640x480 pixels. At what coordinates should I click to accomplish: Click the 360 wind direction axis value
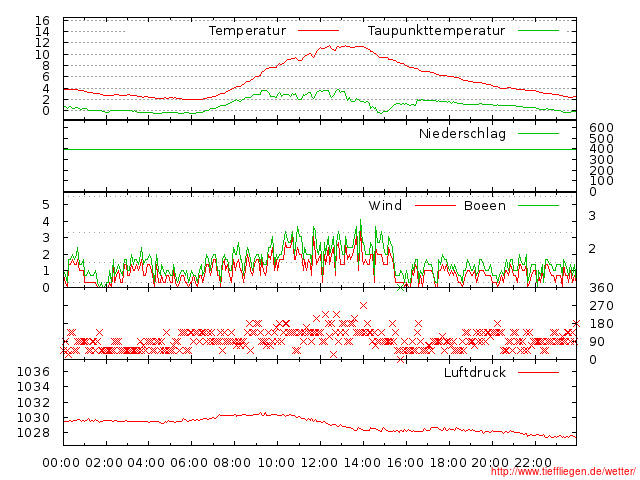601,288
